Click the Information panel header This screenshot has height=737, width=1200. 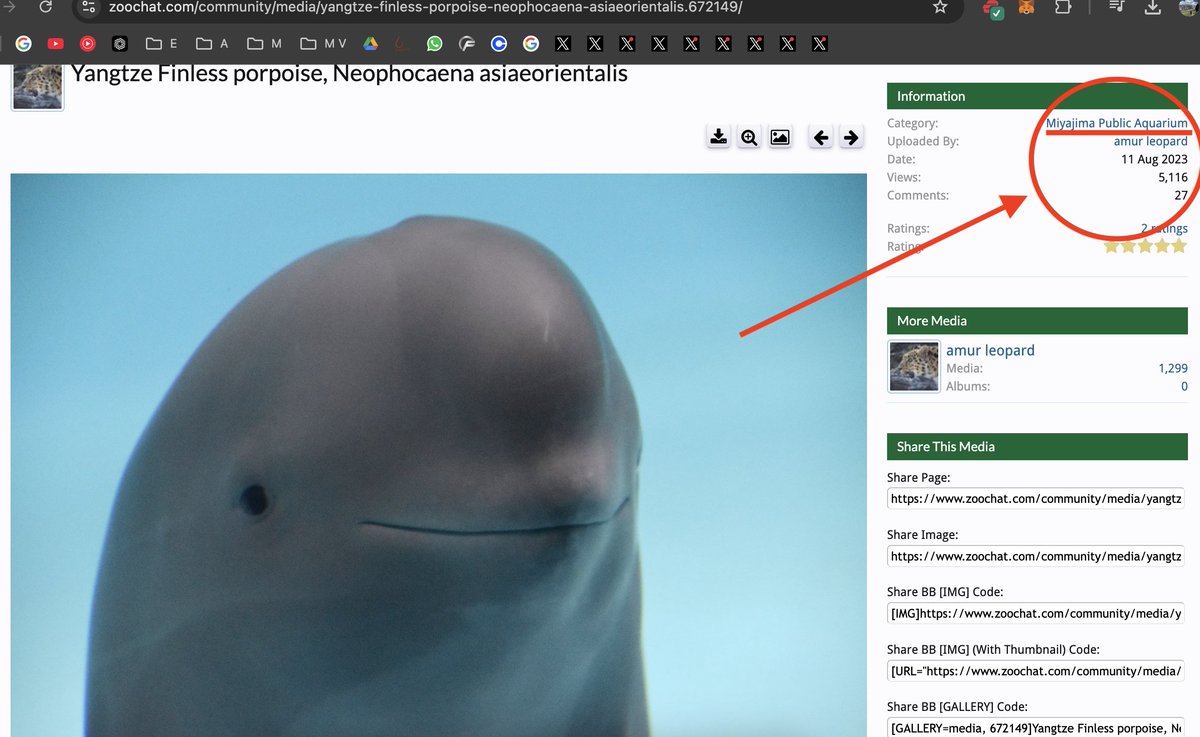(x=1038, y=96)
